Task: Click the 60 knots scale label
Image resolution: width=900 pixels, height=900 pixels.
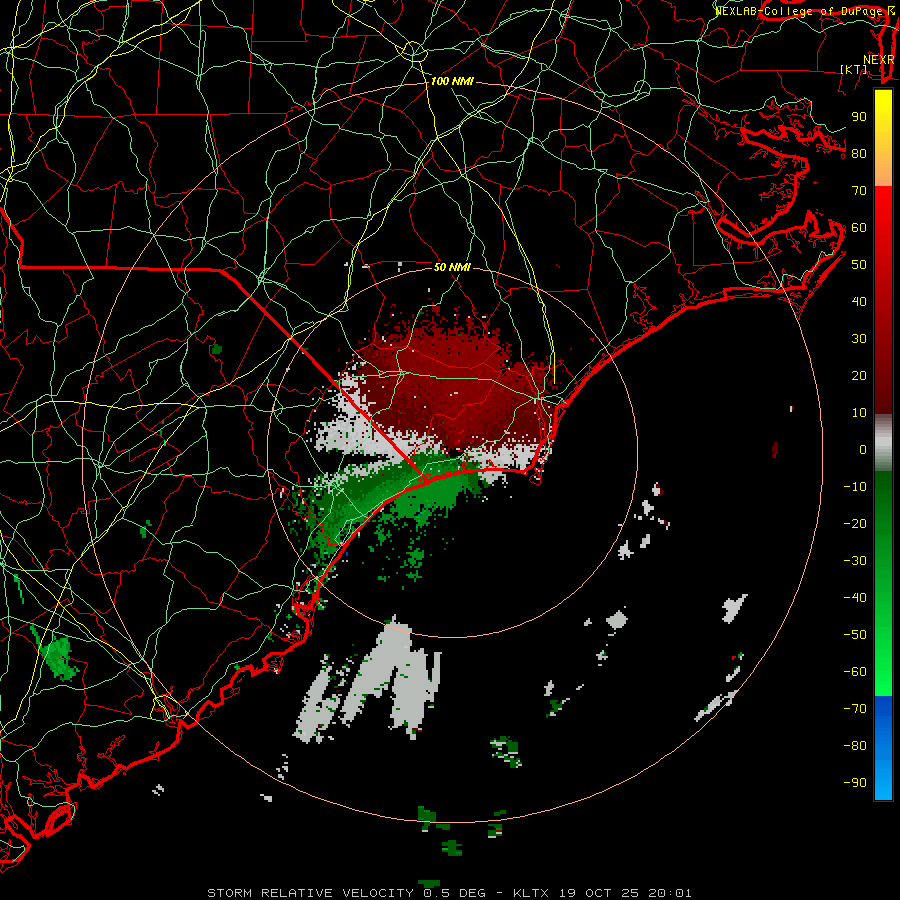Action: coord(859,228)
